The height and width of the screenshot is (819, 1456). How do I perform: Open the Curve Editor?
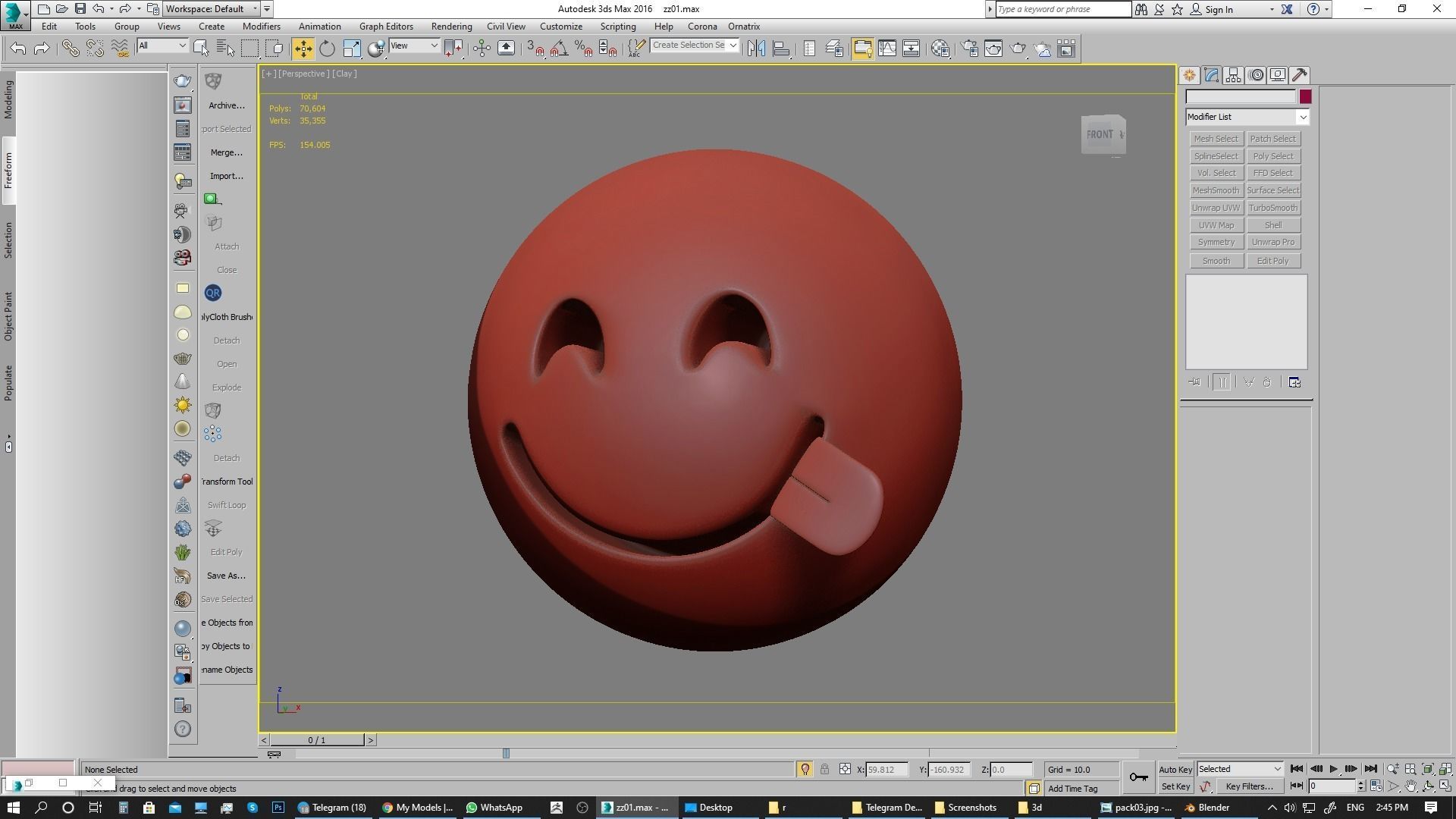[886, 49]
